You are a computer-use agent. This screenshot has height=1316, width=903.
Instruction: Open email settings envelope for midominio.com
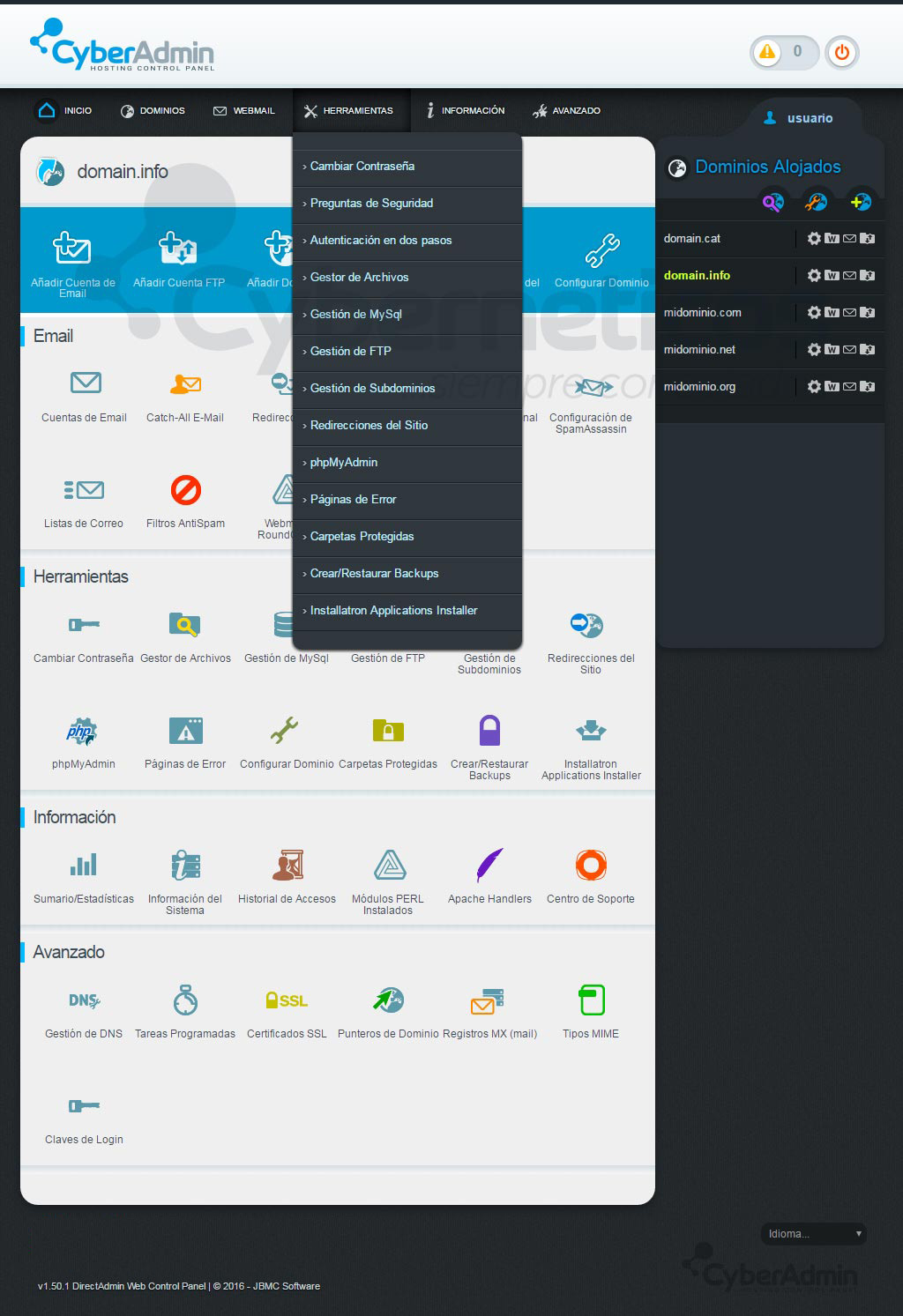pos(849,312)
